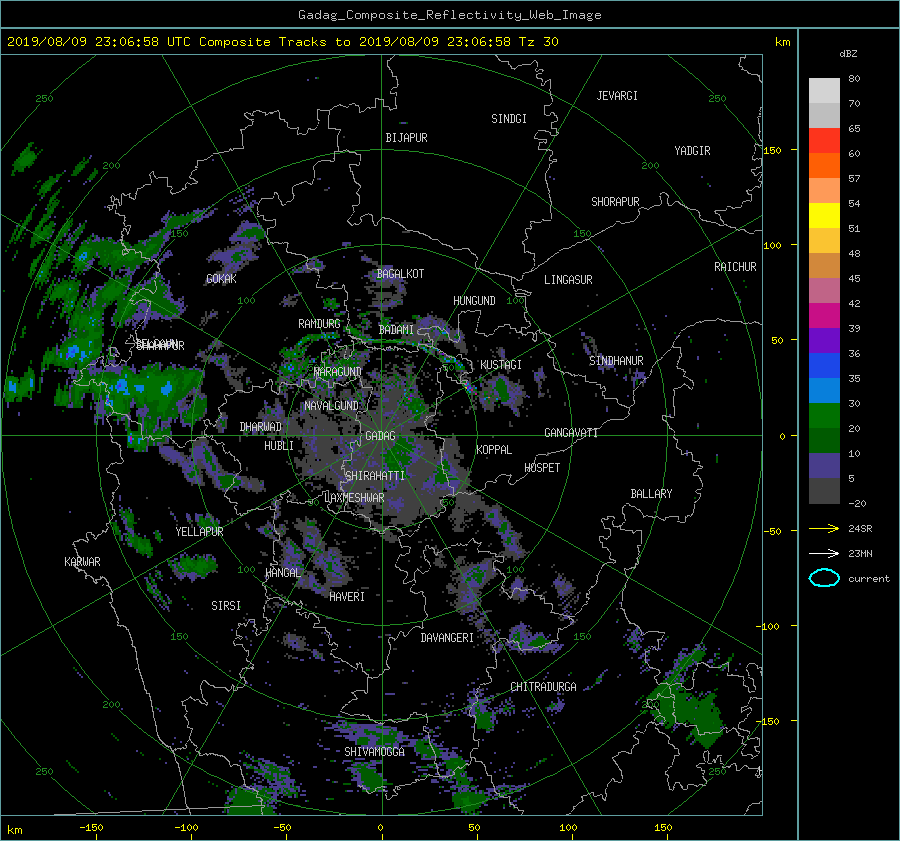Select the yellow 54 dBZ color swatch
The image size is (900, 841).
824,216
